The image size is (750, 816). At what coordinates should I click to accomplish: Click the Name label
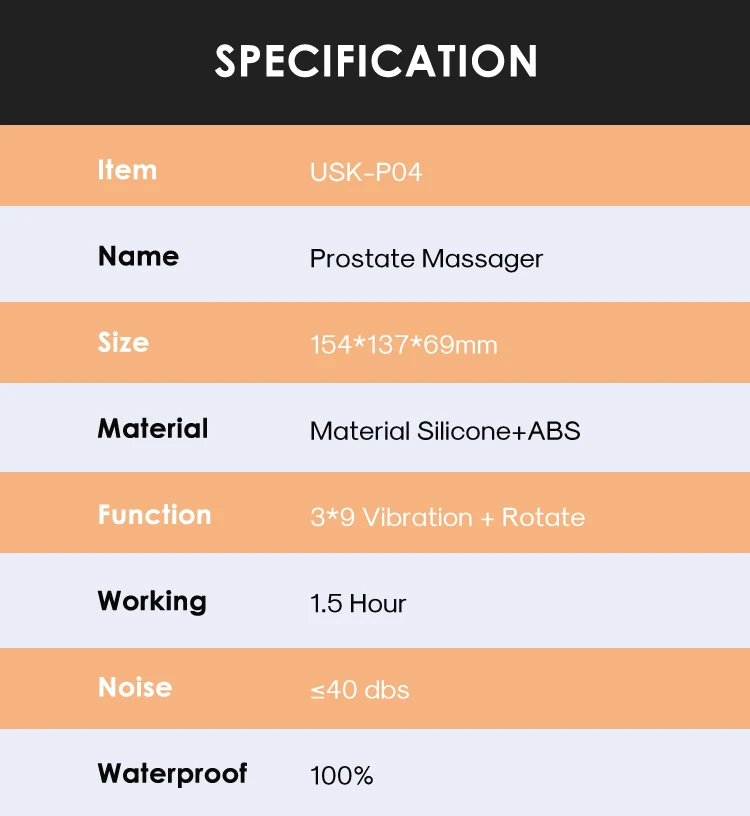[138, 256]
